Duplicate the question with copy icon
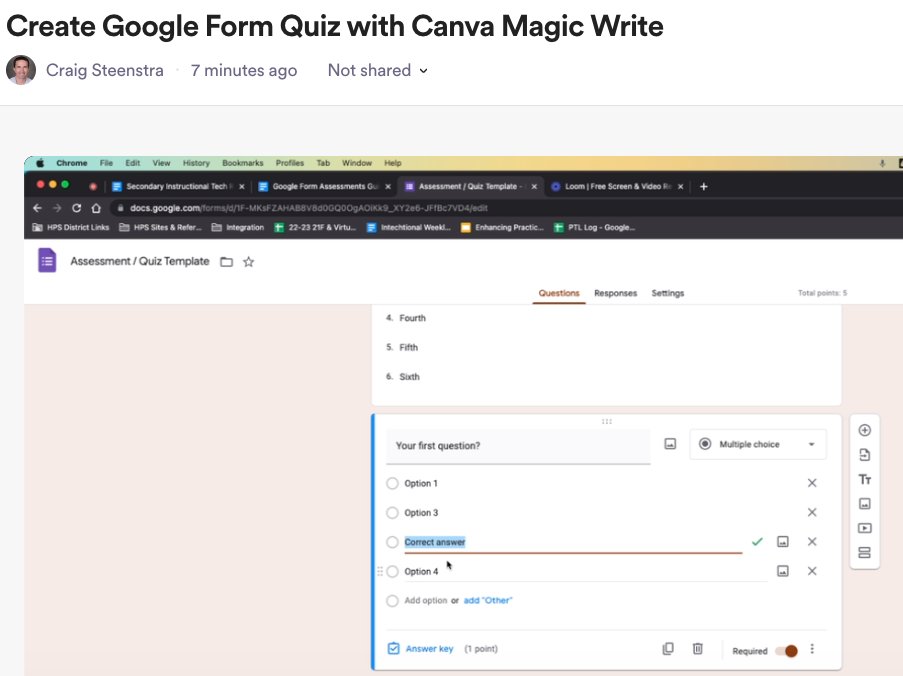Viewport: 903px width, 676px height. point(668,649)
